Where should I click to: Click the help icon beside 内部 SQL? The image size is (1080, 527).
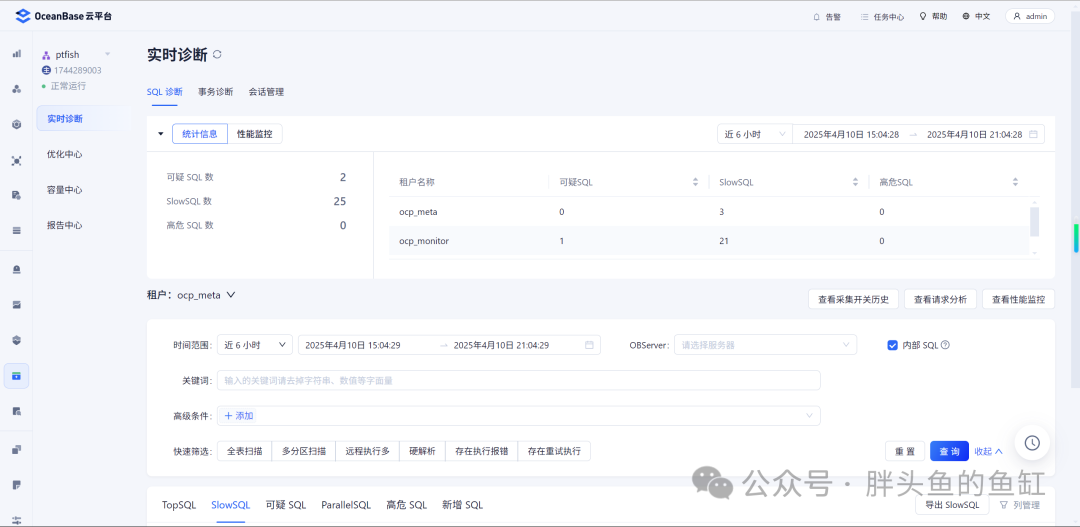(945, 344)
